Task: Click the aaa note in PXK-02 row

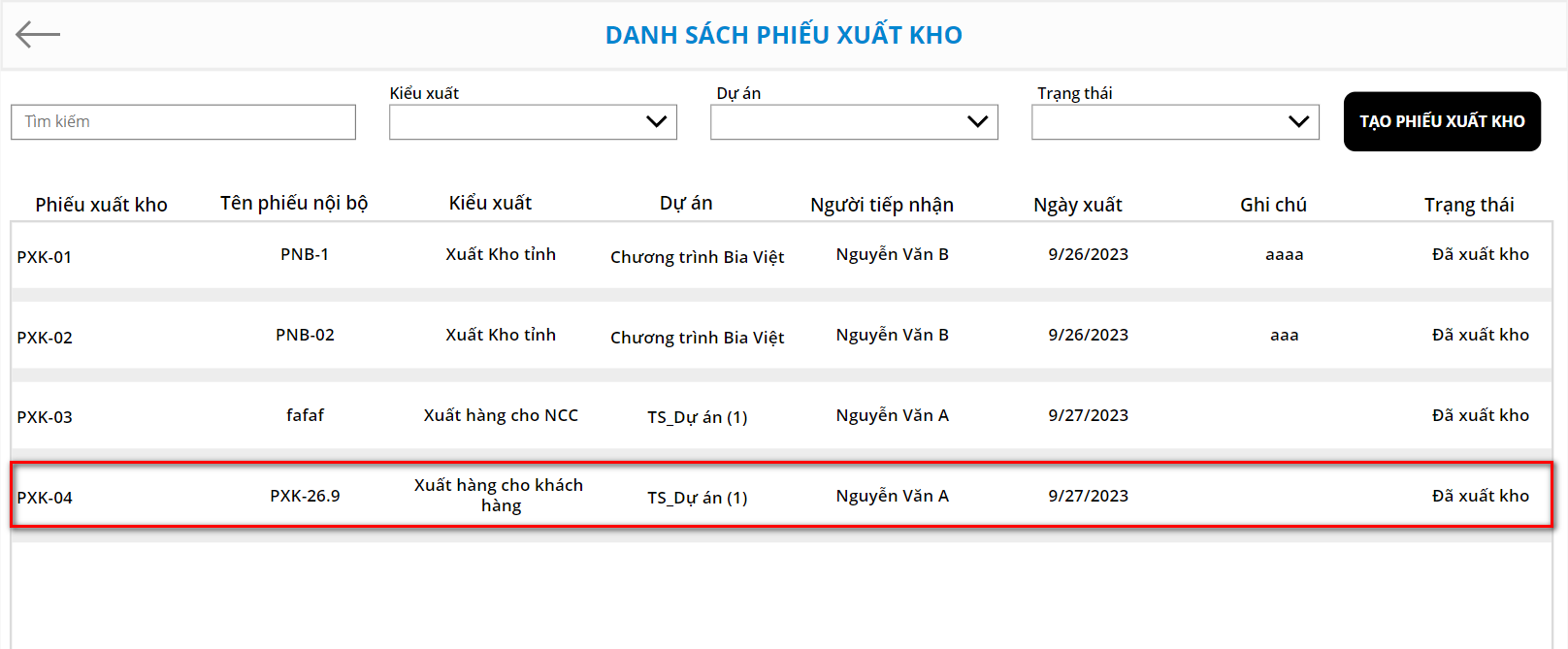Action: tap(1285, 336)
